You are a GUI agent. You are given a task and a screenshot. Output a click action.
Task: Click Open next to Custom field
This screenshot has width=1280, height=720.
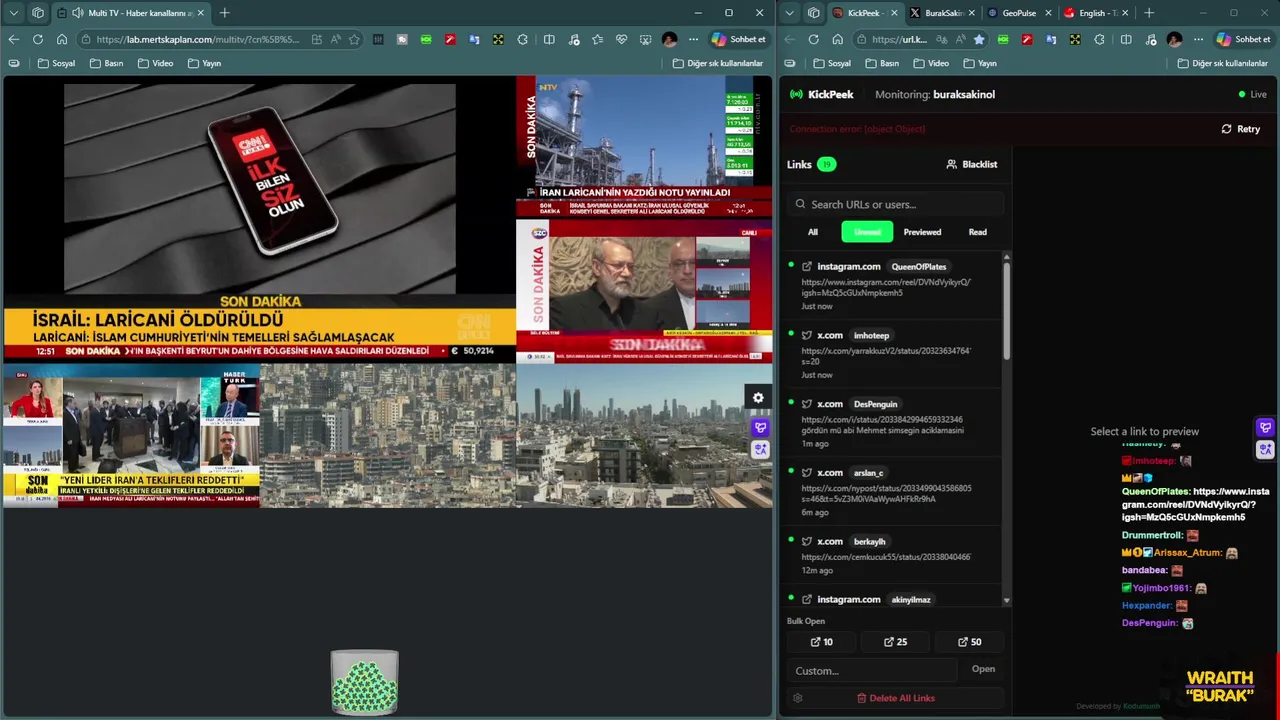tap(983, 669)
